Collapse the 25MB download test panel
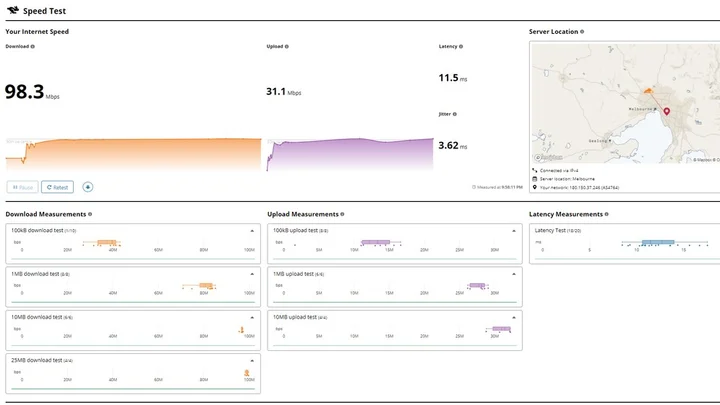 pyautogui.click(x=252, y=360)
